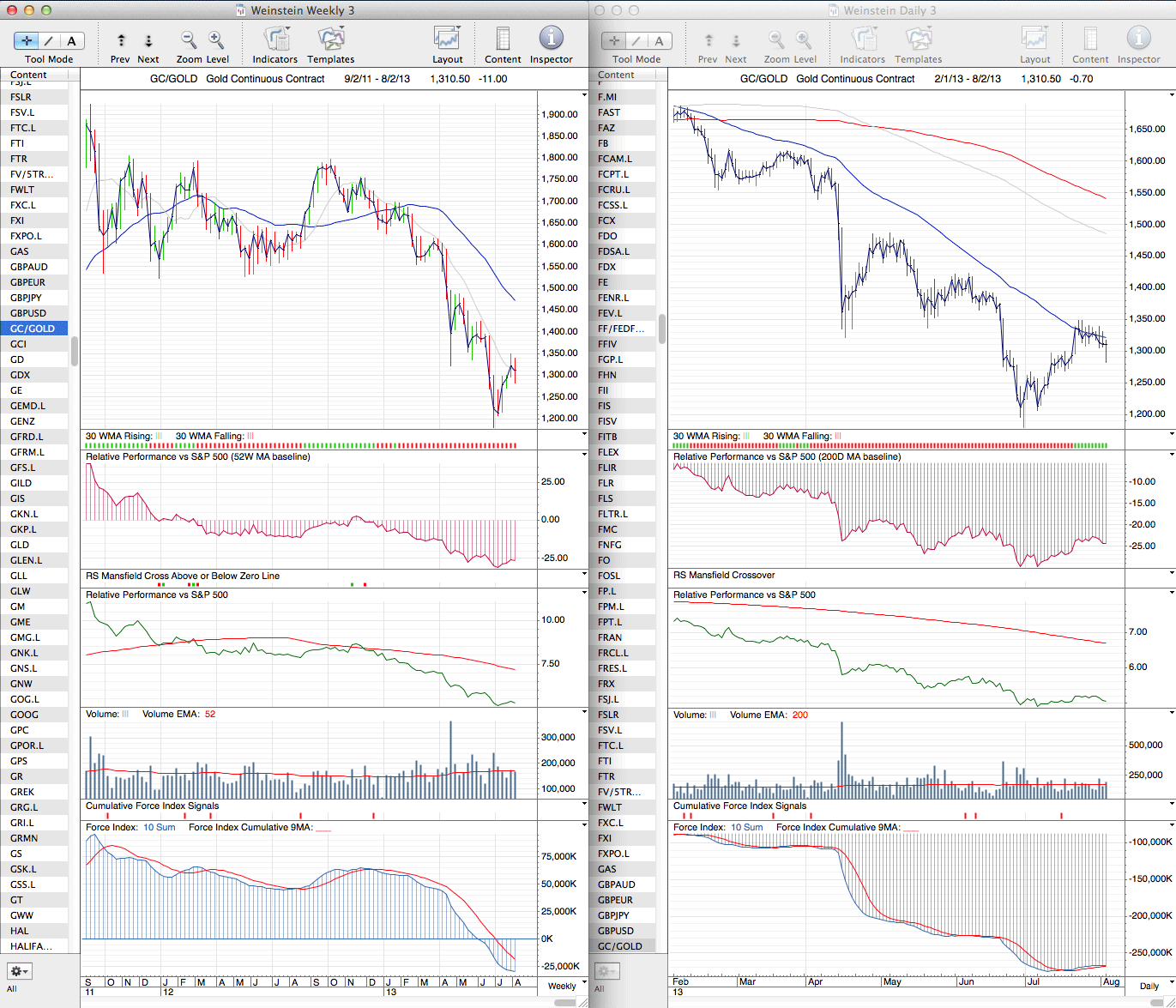1176x1008 pixels.
Task: Expand the weekly Volume panel options arrow
Action: point(583,713)
